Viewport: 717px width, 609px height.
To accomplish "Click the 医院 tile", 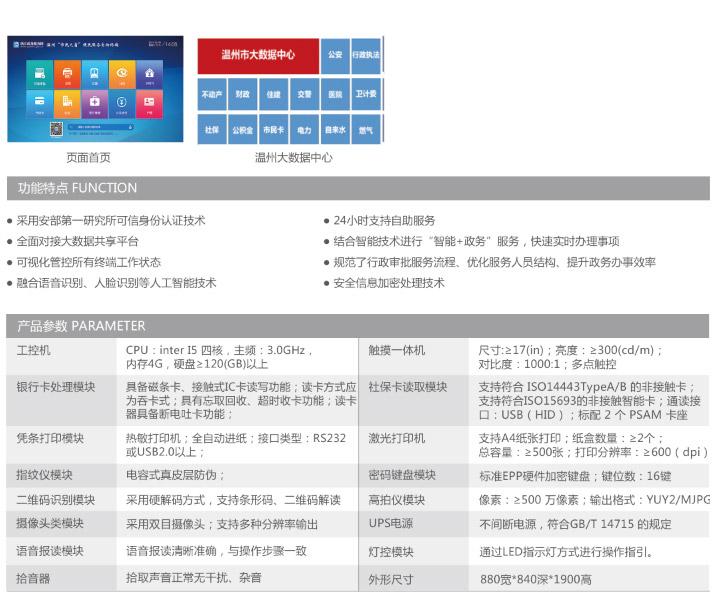I will click(x=335, y=94).
